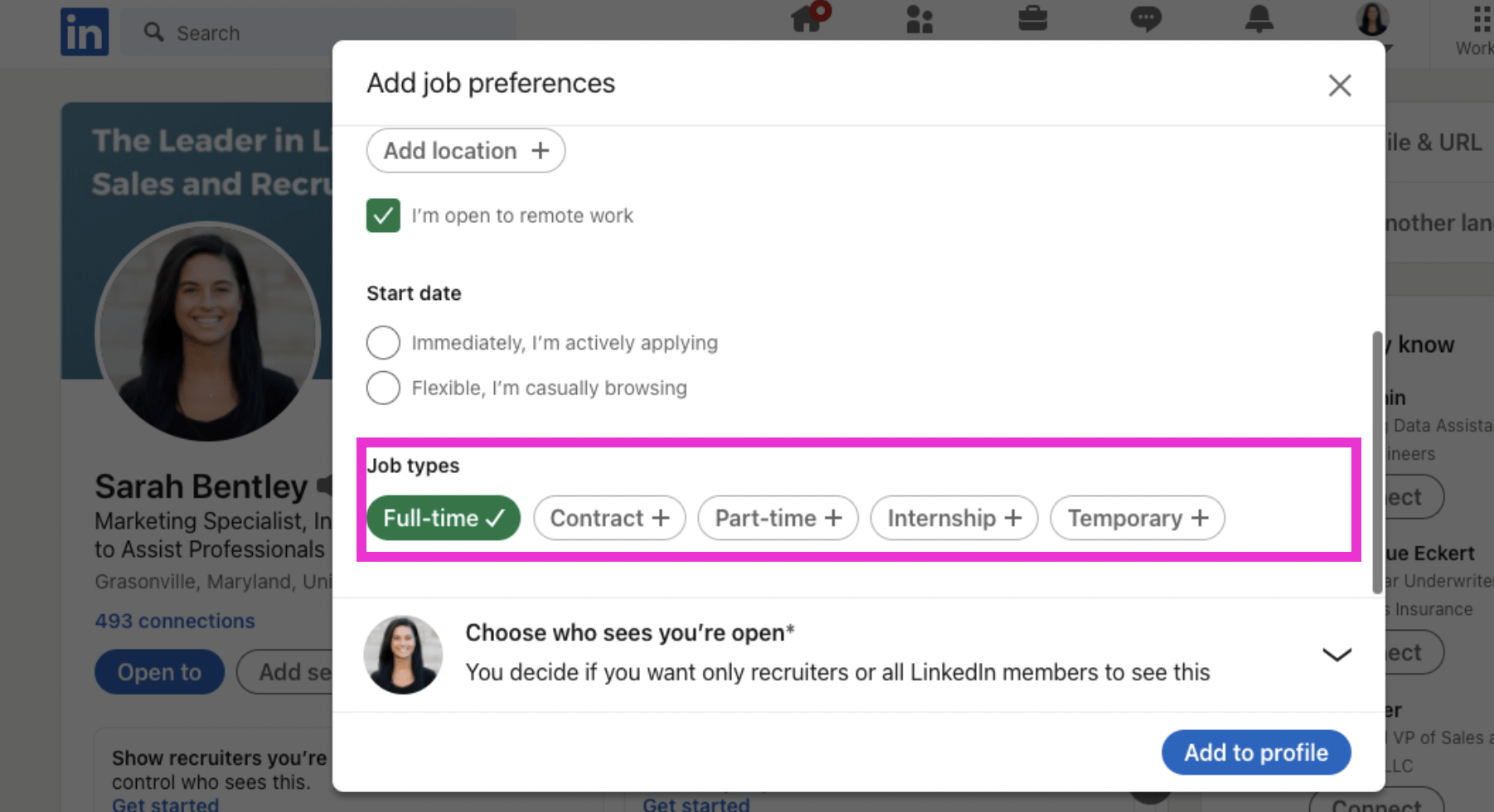Click the LinkedIn logo icon

(x=85, y=31)
